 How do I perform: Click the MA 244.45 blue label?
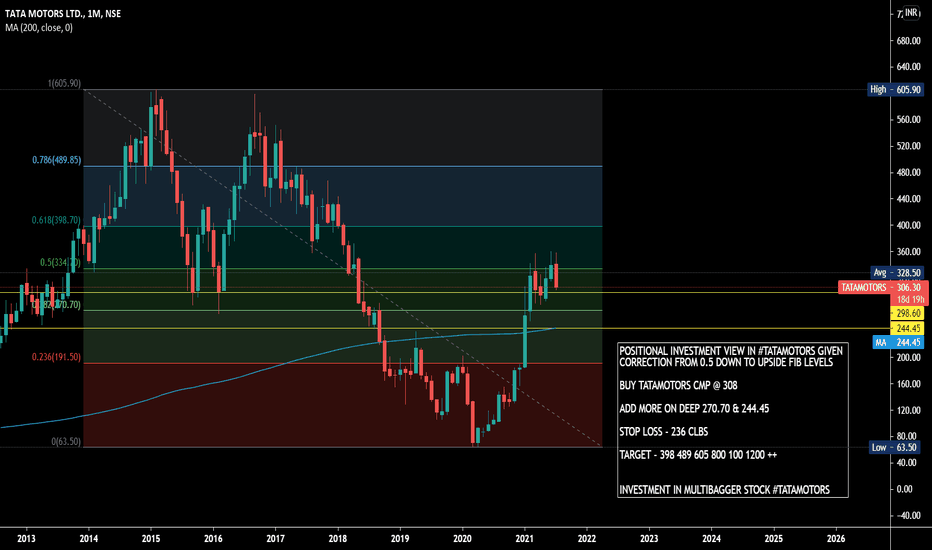pos(898,342)
